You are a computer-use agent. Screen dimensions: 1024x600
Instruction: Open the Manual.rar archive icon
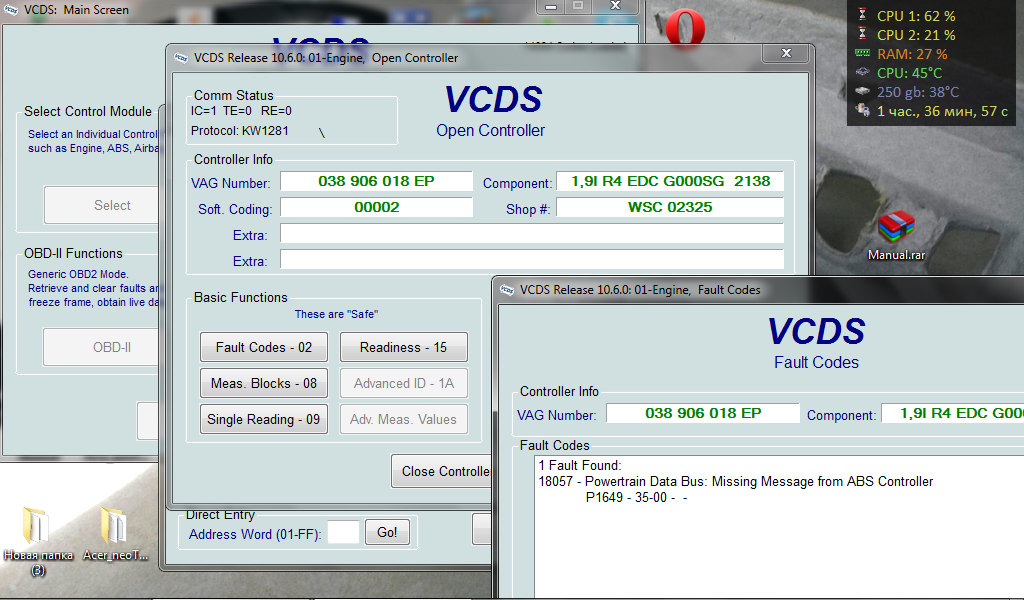point(896,235)
